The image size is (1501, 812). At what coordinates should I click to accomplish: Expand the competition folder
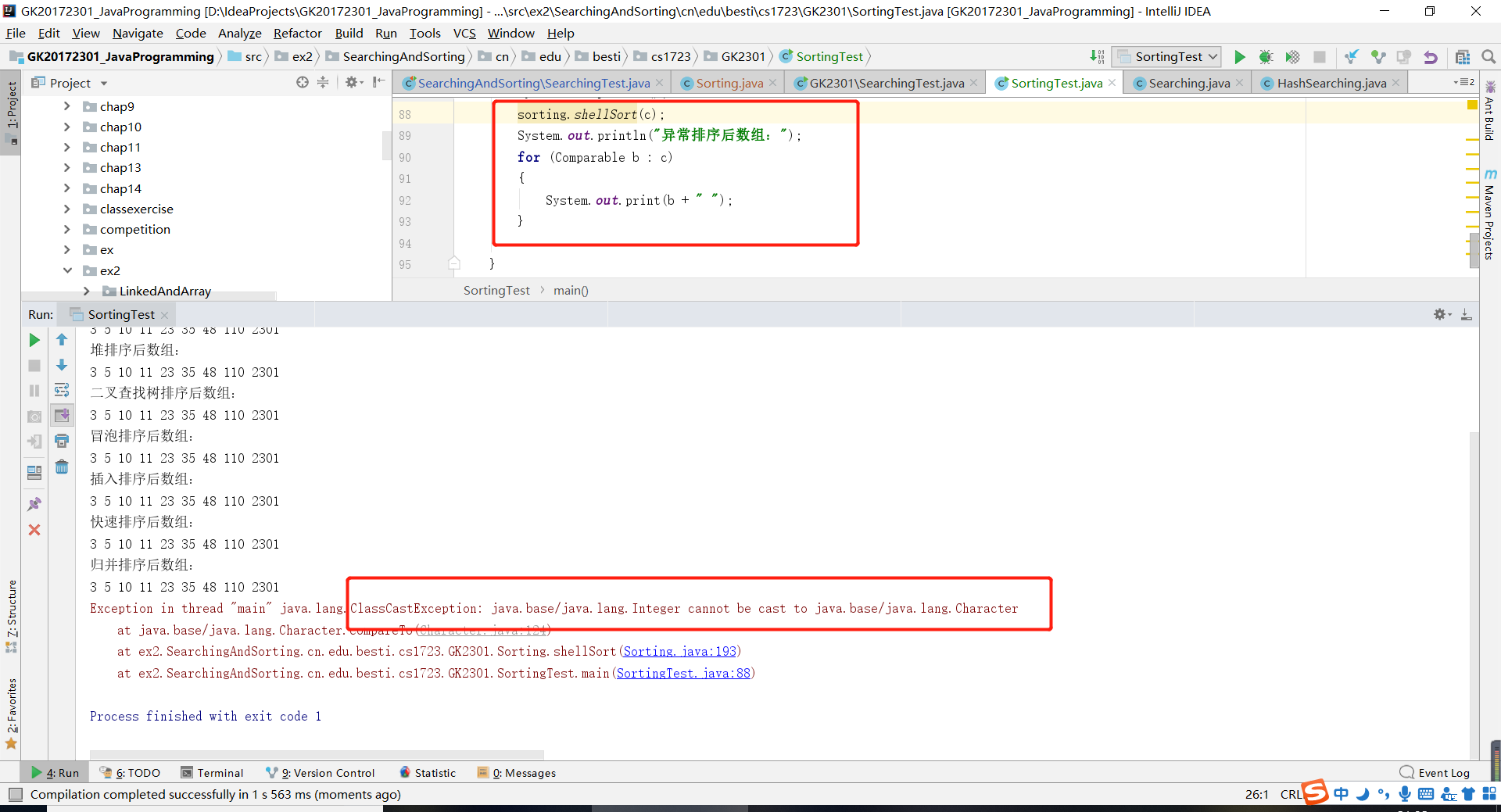coord(67,229)
